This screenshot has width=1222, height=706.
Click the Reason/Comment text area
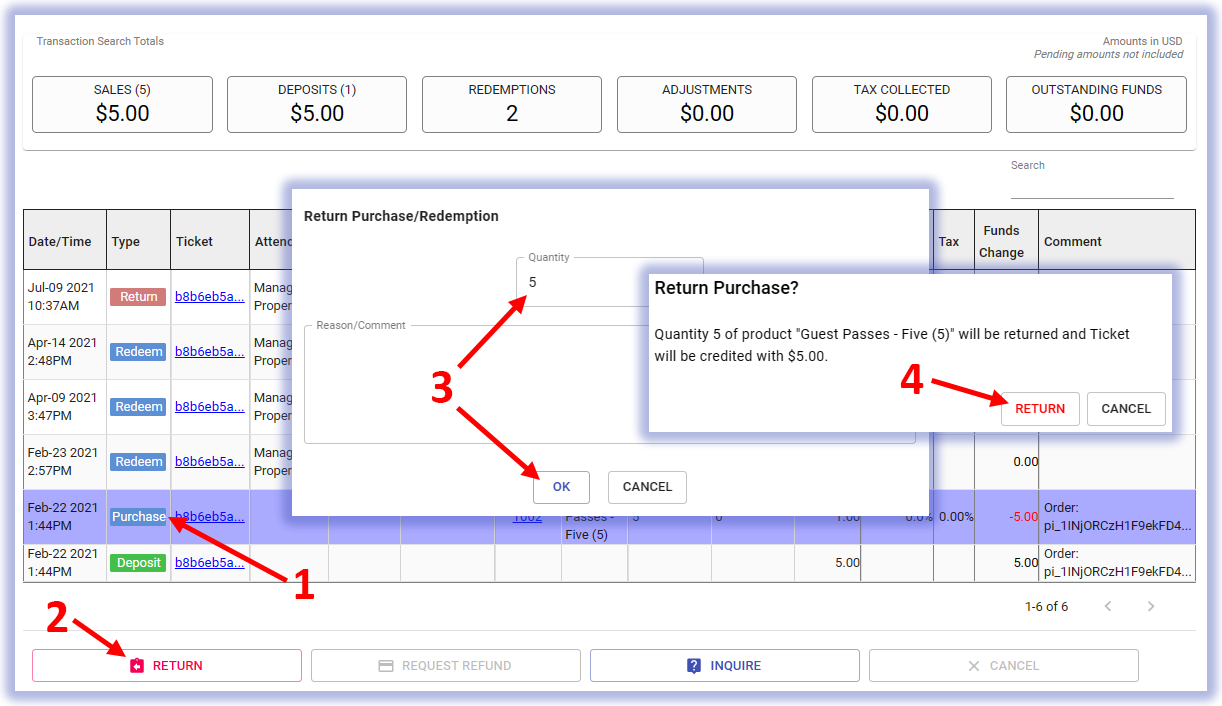pyautogui.click(x=610, y=383)
